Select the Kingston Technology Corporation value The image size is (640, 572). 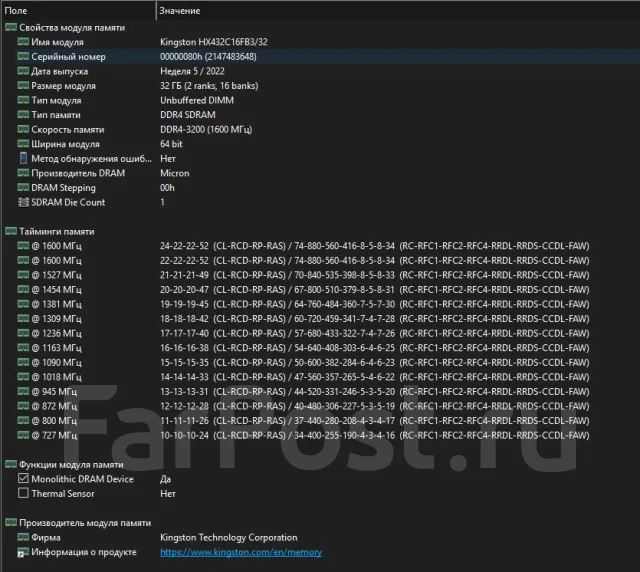tap(229, 537)
